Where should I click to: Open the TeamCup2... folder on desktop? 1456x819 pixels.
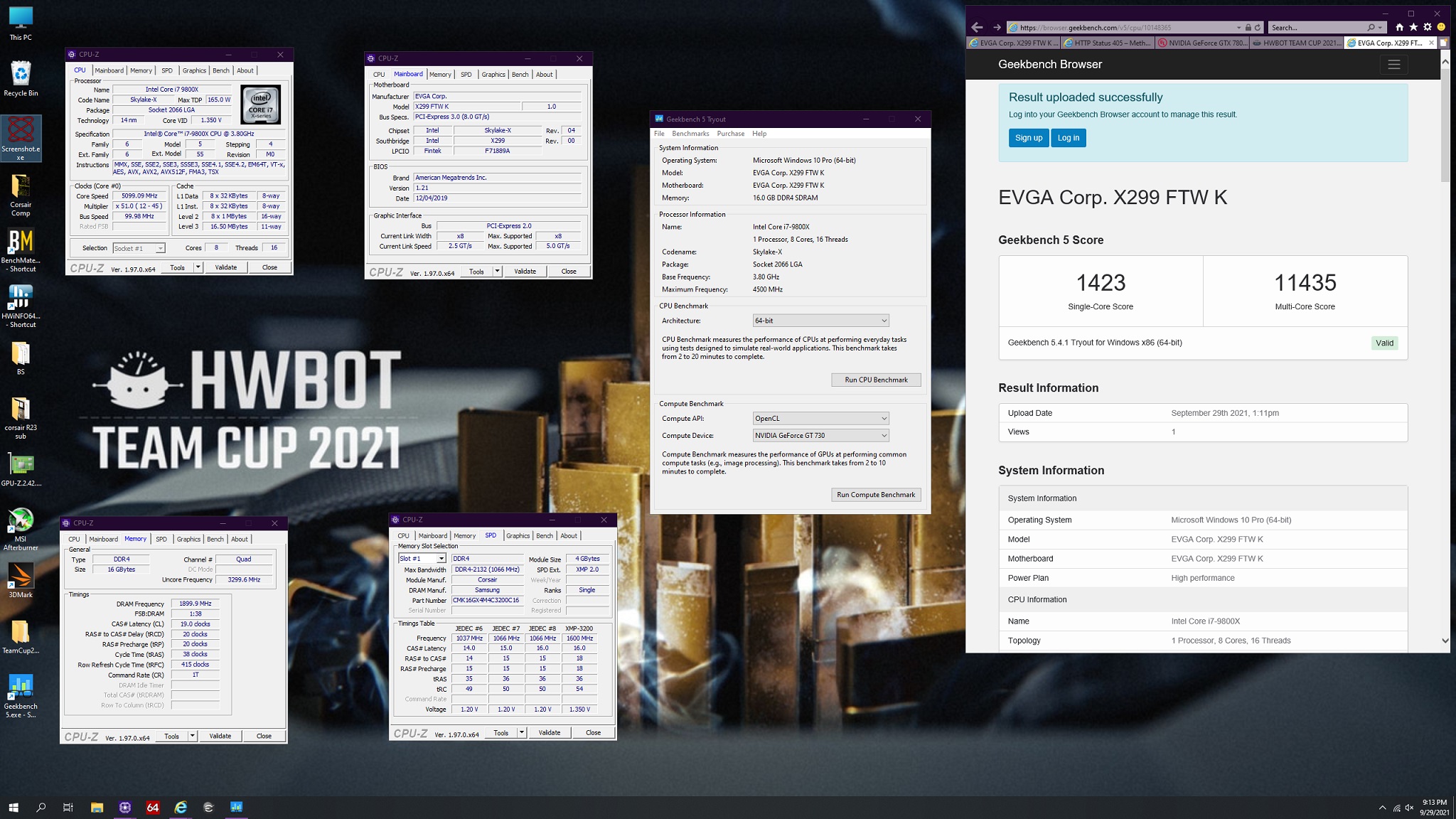coord(21,637)
